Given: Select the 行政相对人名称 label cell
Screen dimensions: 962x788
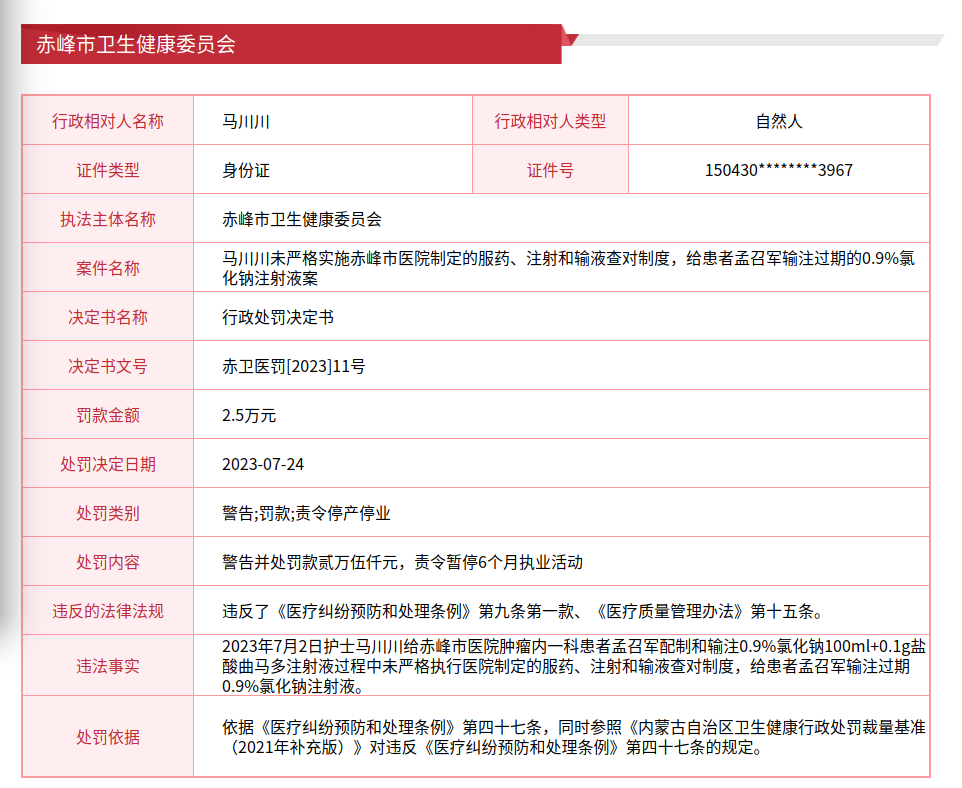Looking at the screenshot, I should (108, 121).
